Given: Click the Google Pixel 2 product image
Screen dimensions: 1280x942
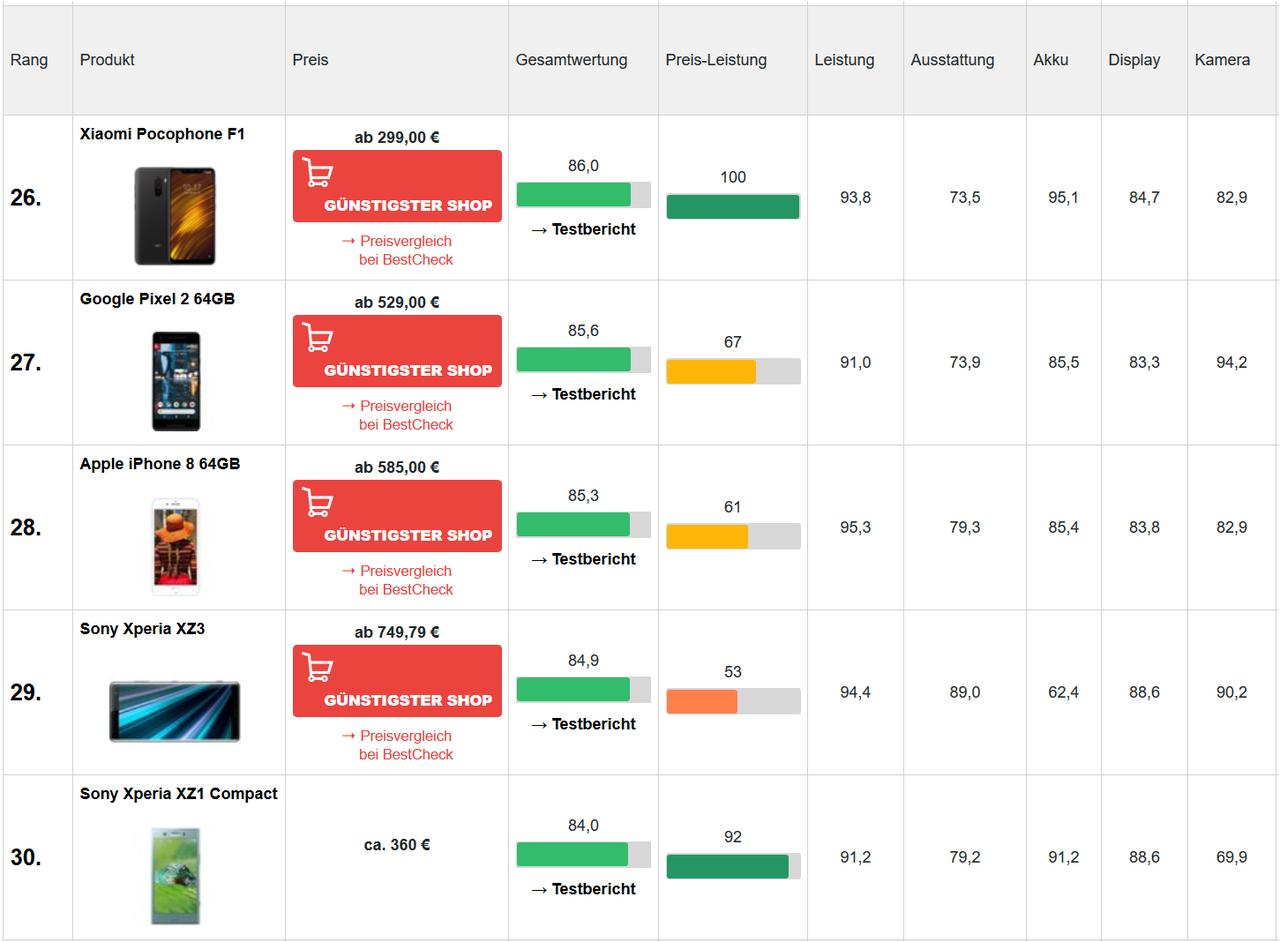Looking at the screenshot, I should 176,381.
